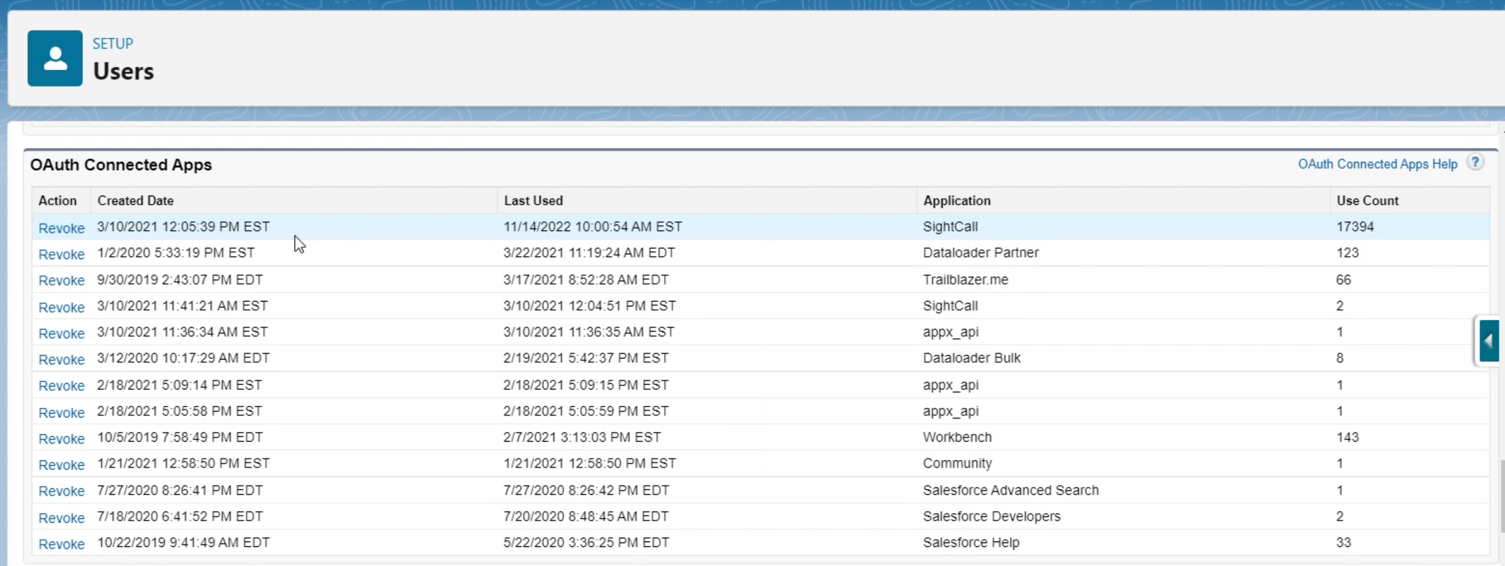The height and width of the screenshot is (566, 1505).
Task: Click last used 5/22/2020 3:36:25 PM EDT
Action: click(x=586, y=542)
